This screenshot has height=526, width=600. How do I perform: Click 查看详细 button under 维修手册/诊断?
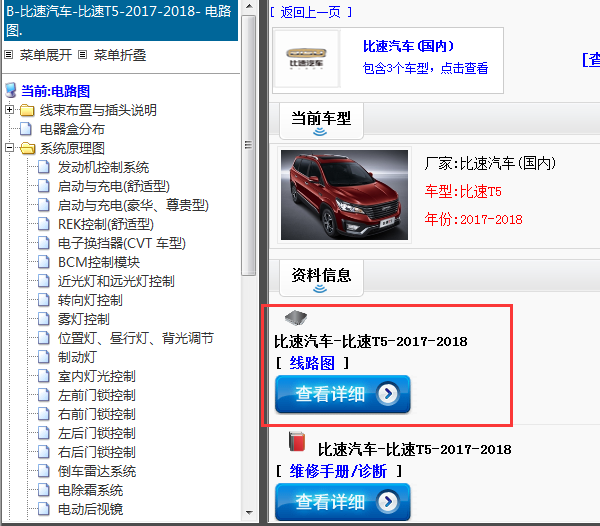pyautogui.click(x=342, y=502)
